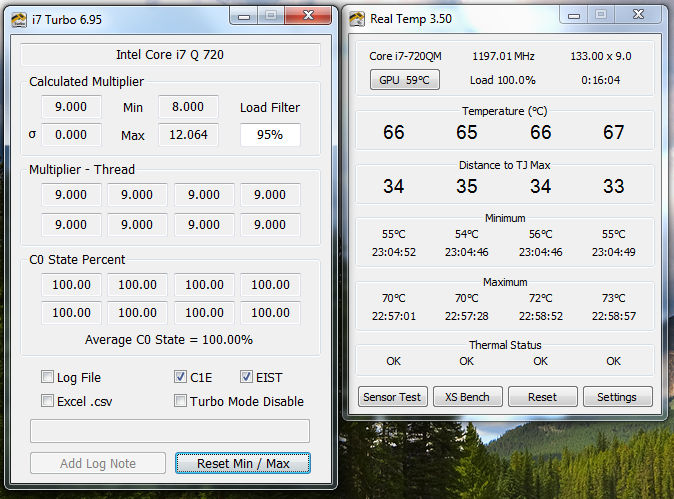Click the maximum timestamp 22:57:28
Image resolution: width=674 pixels, height=499 pixels.
pyautogui.click(x=467, y=316)
